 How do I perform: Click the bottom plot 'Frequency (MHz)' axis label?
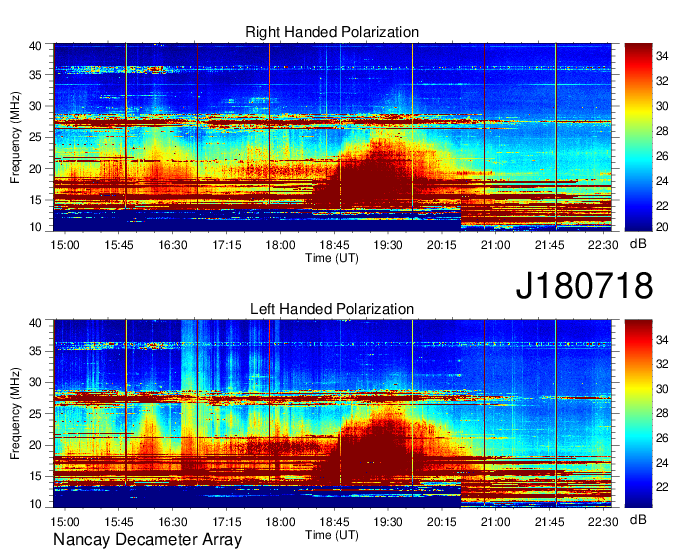[x=15, y=413]
